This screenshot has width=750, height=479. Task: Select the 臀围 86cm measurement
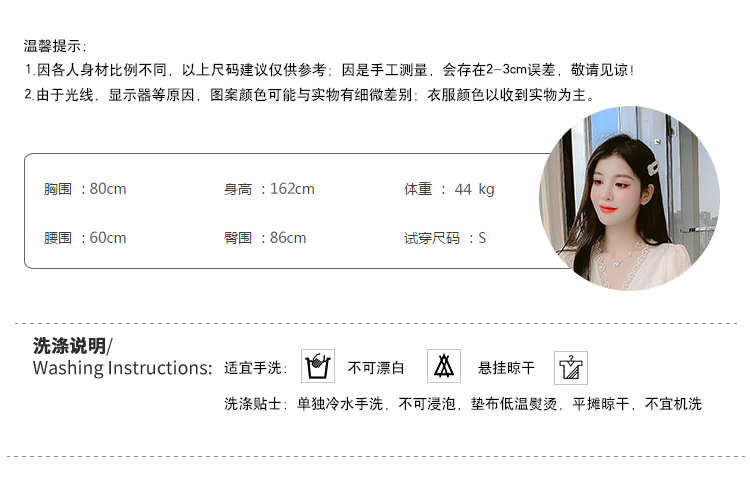[x=265, y=238]
